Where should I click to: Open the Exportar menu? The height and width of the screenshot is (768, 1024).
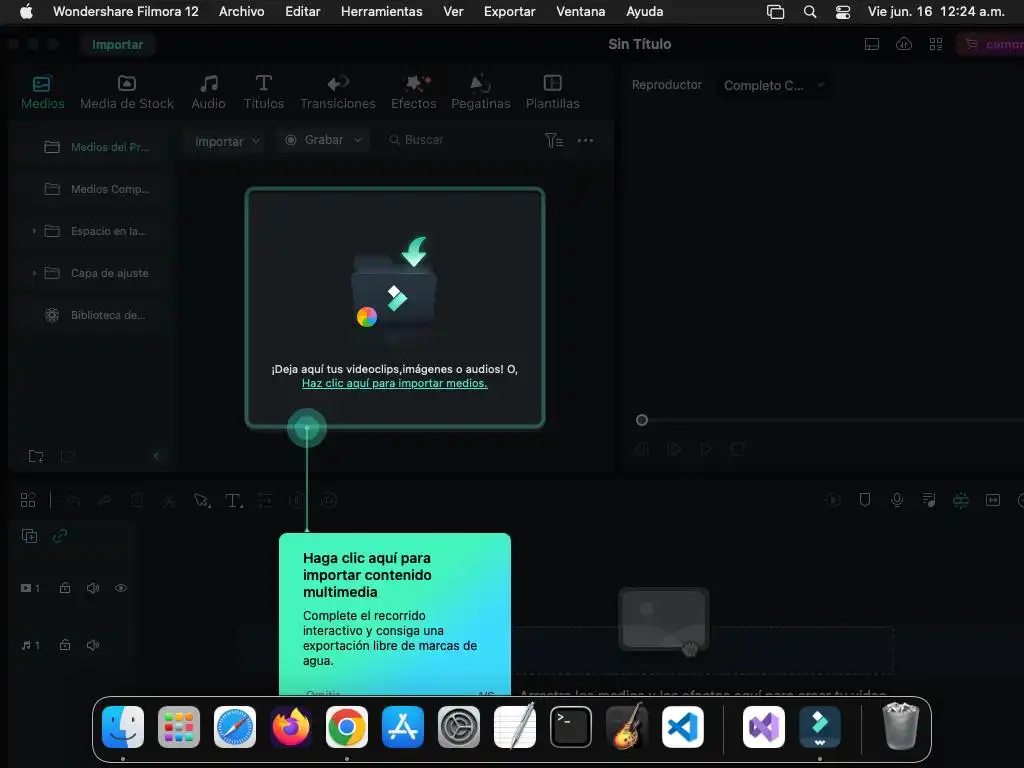tap(509, 11)
